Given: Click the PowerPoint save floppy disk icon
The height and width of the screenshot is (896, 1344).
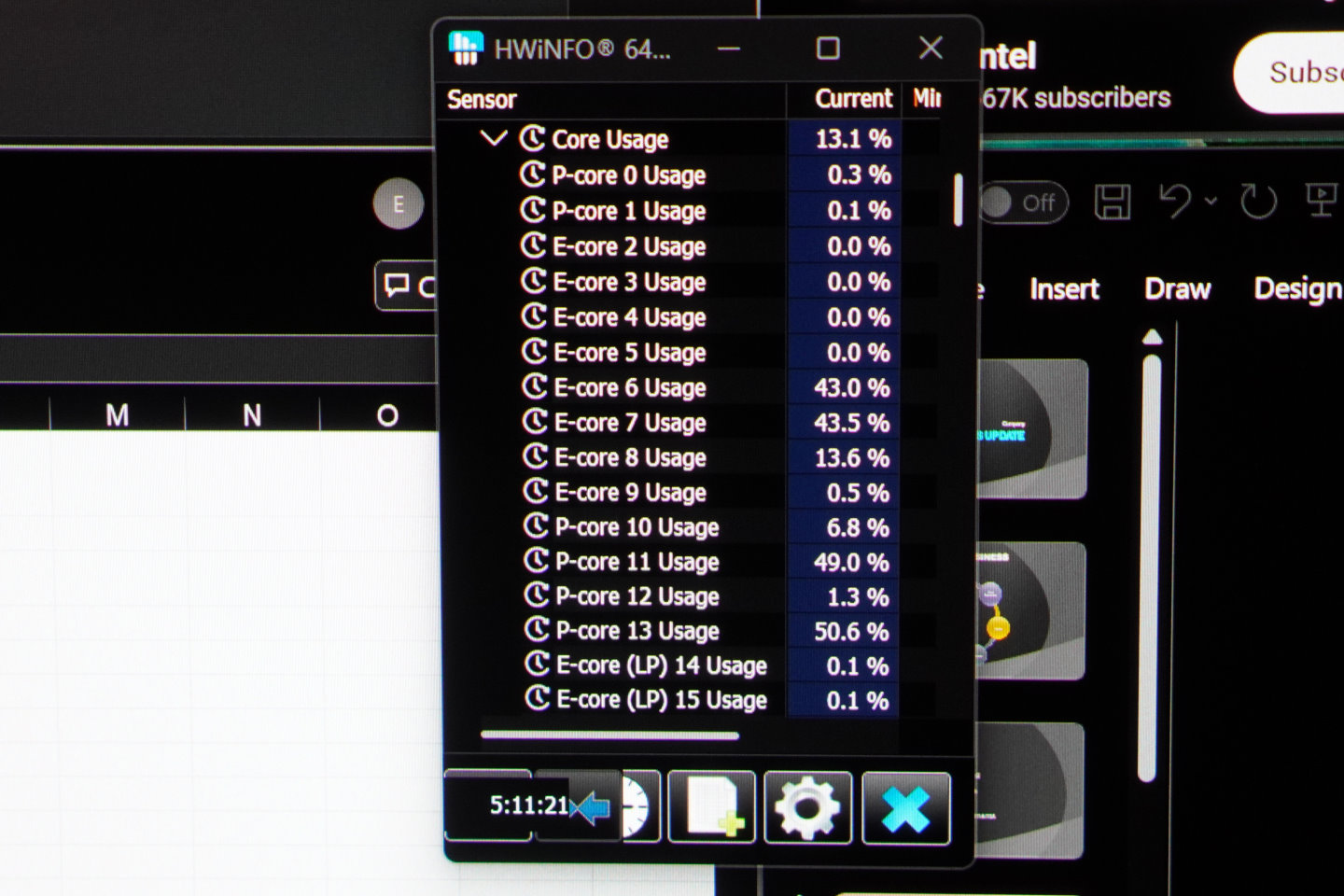Looking at the screenshot, I should tap(1112, 202).
